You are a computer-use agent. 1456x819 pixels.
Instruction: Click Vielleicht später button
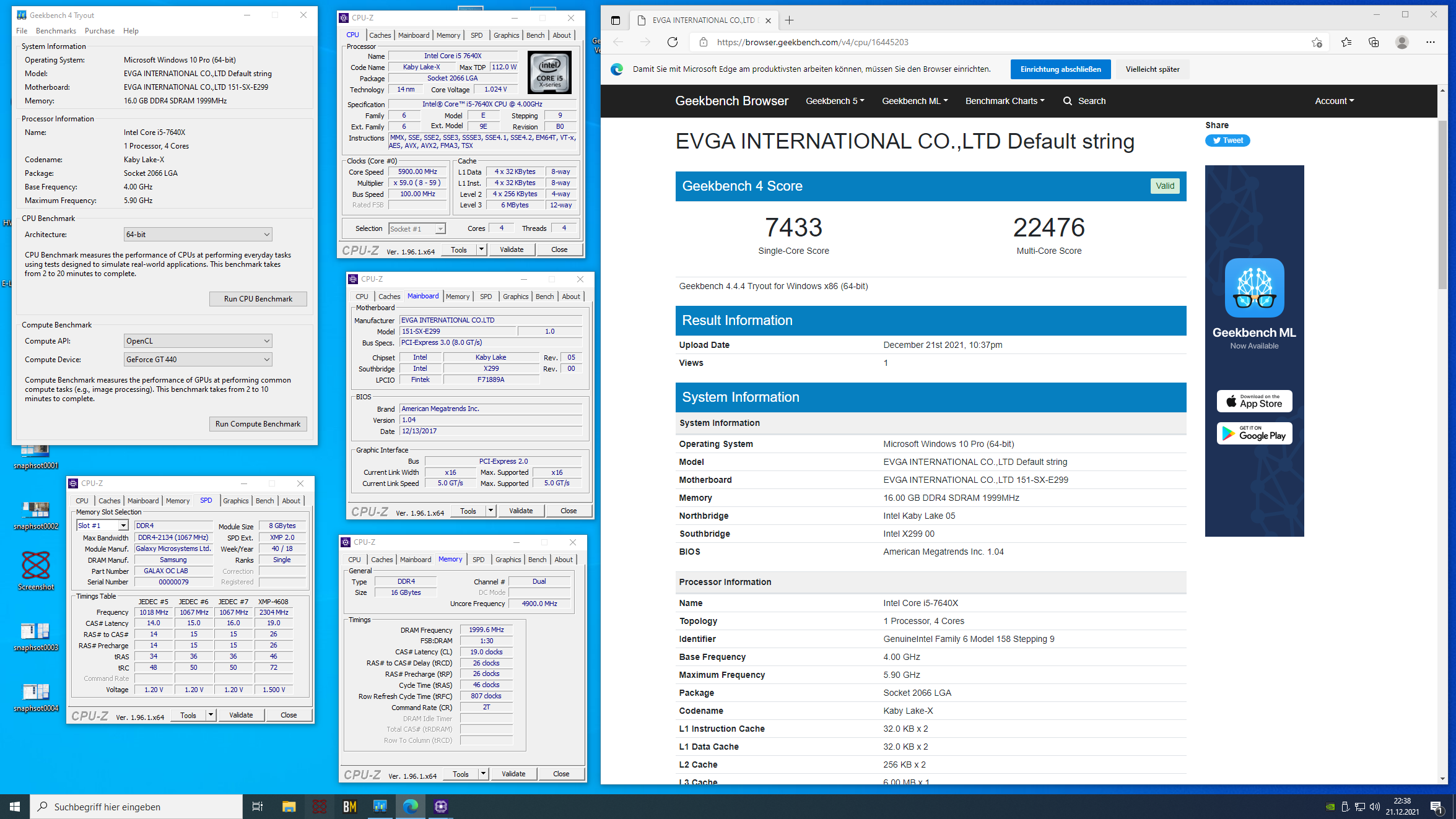(x=1152, y=69)
